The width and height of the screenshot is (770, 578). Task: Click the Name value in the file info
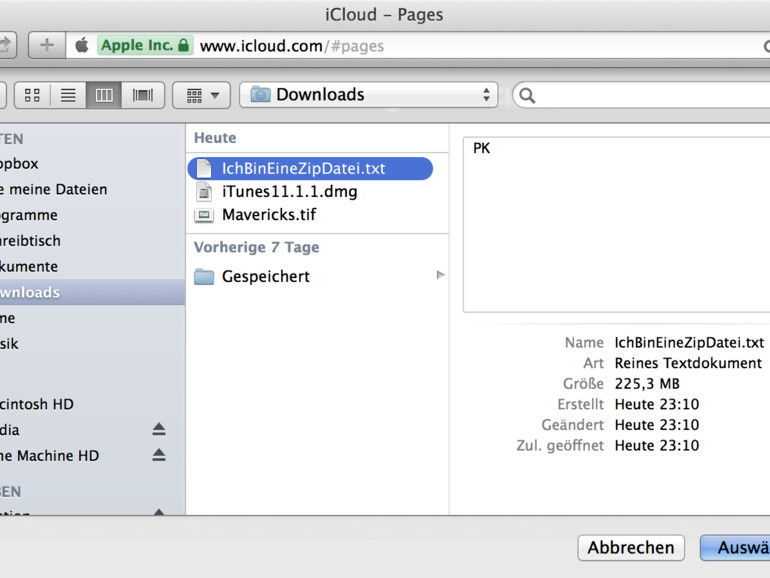click(x=689, y=342)
